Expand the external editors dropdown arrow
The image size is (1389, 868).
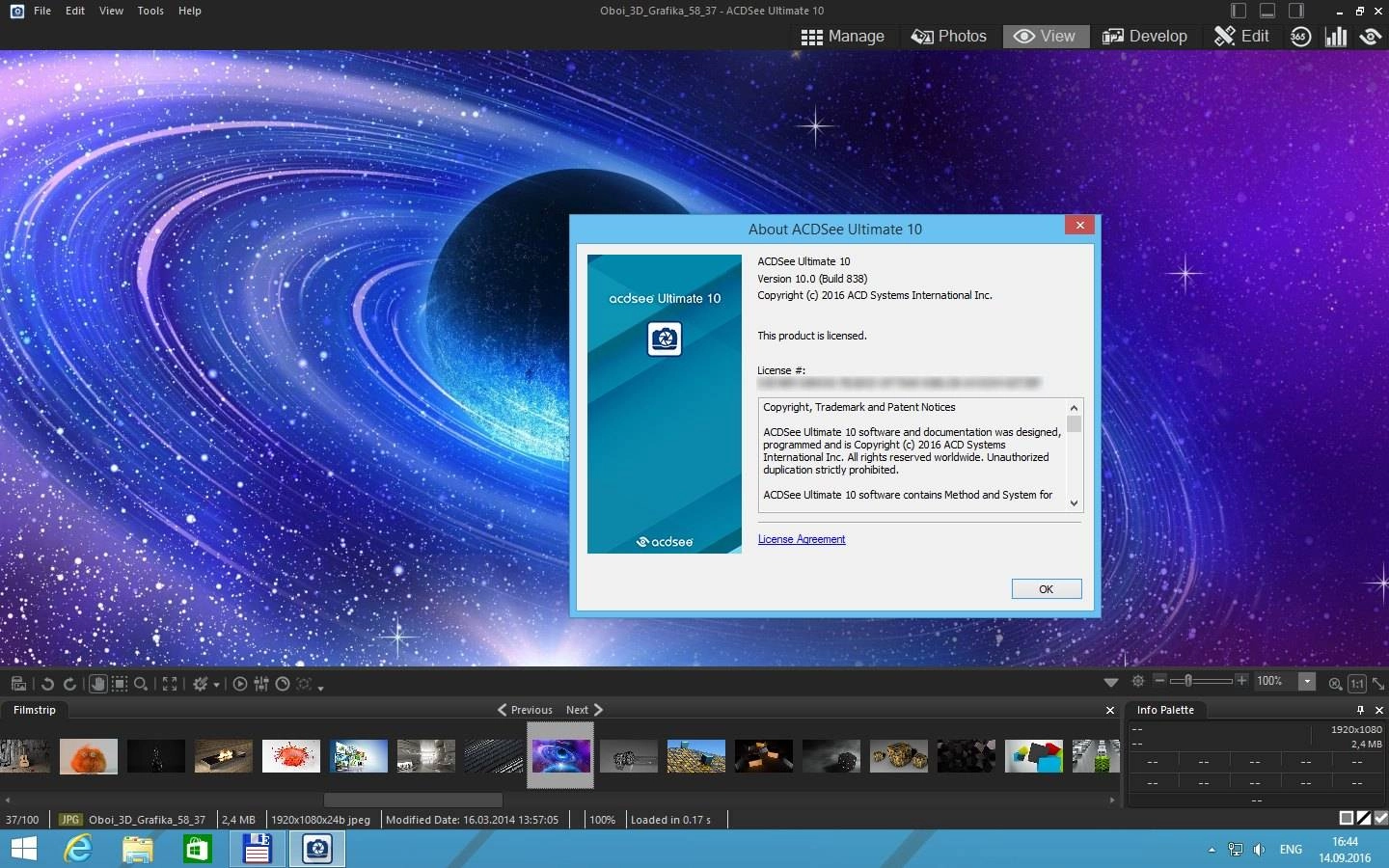[216, 685]
